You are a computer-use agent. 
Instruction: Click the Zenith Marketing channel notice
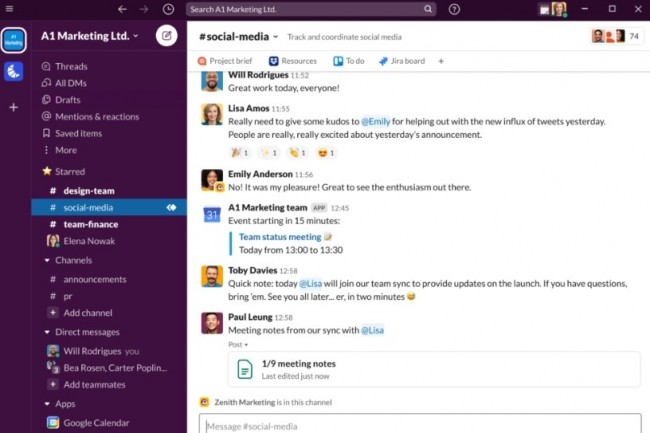pyautogui.click(x=266, y=402)
